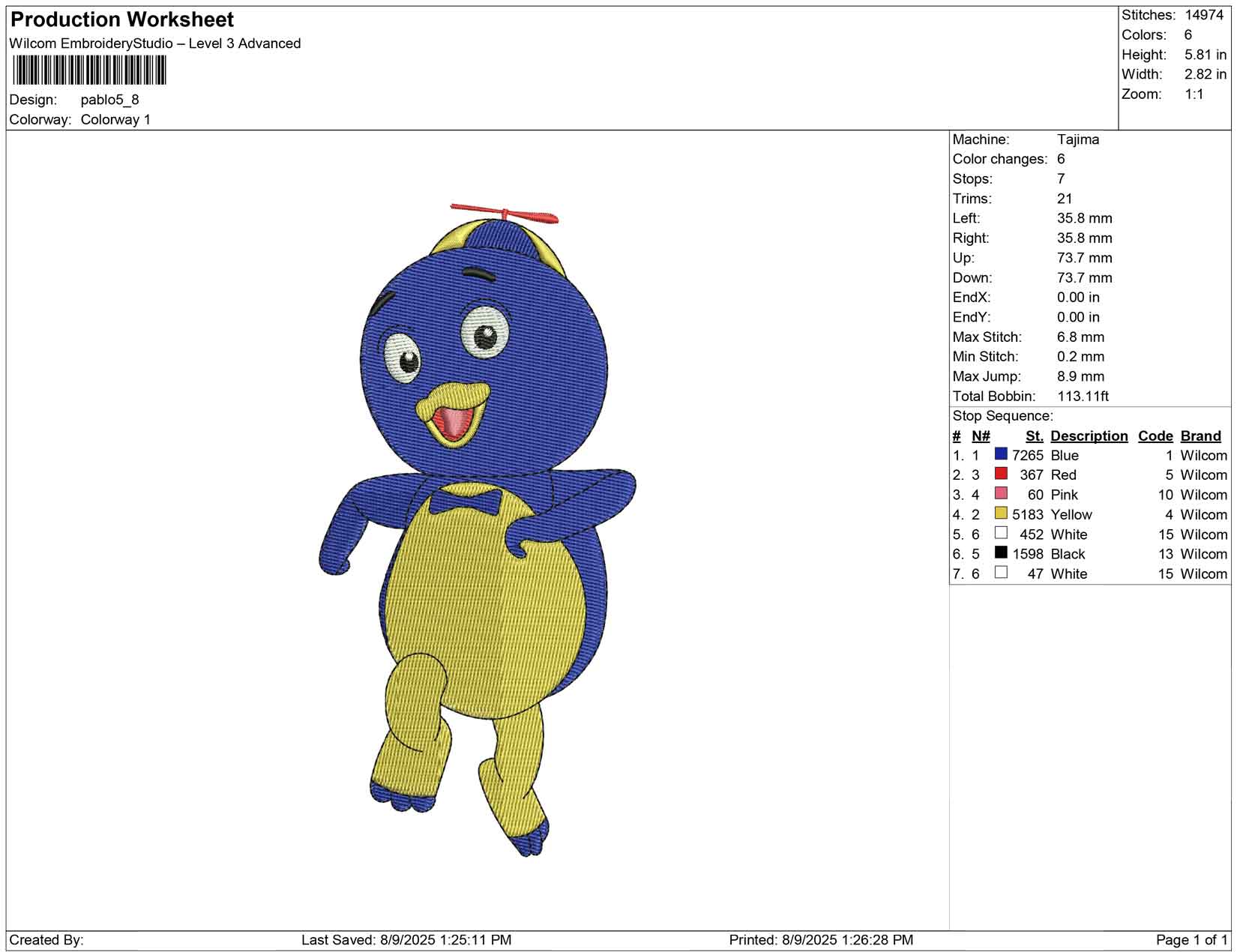This screenshot has width=1237, height=952.
Task: Click the Black description in stop 6
Action: click(x=1068, y=555)
